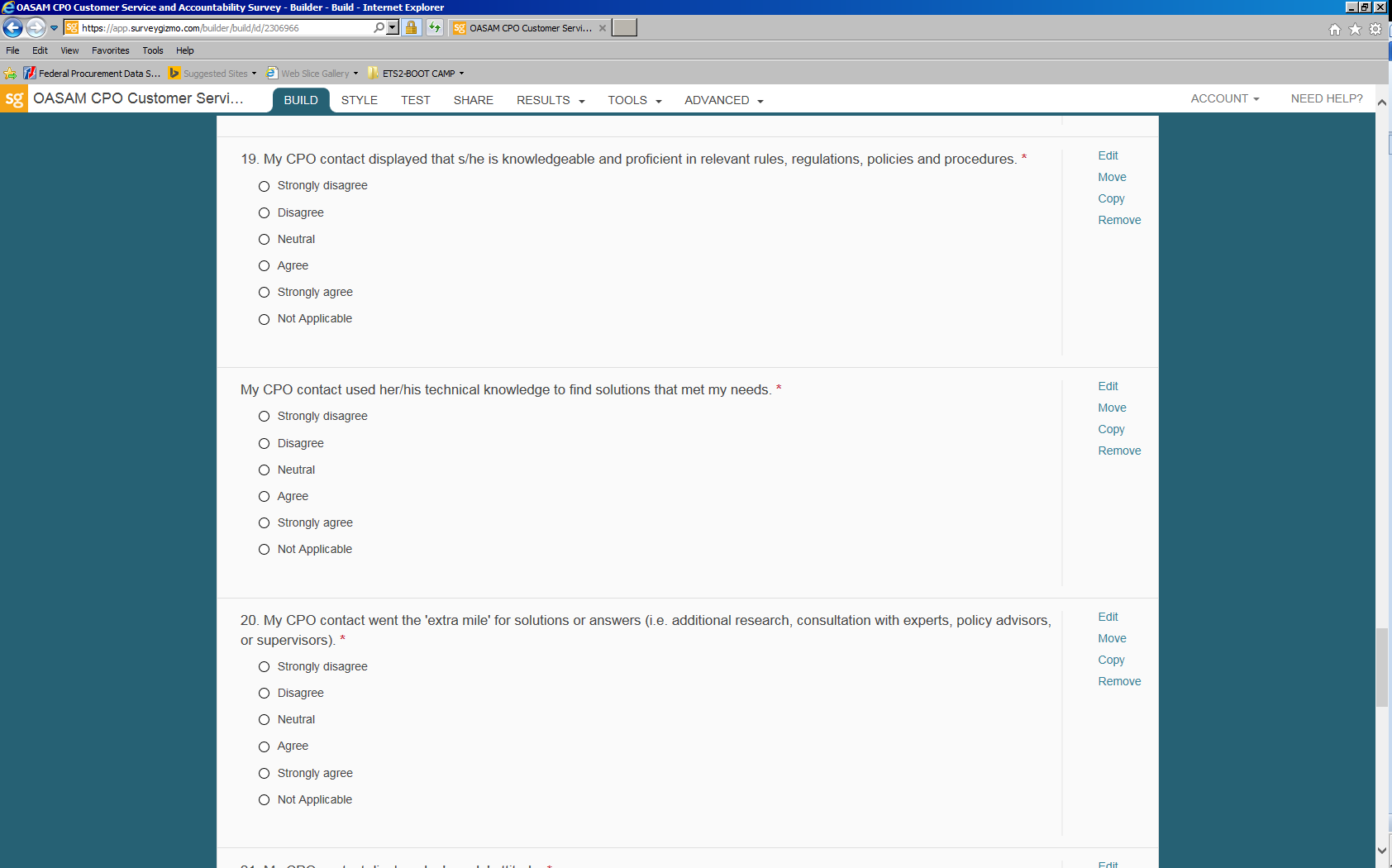Open the Favorites star icon at top right
The image size is (1392, 868).
[1355, 29]
